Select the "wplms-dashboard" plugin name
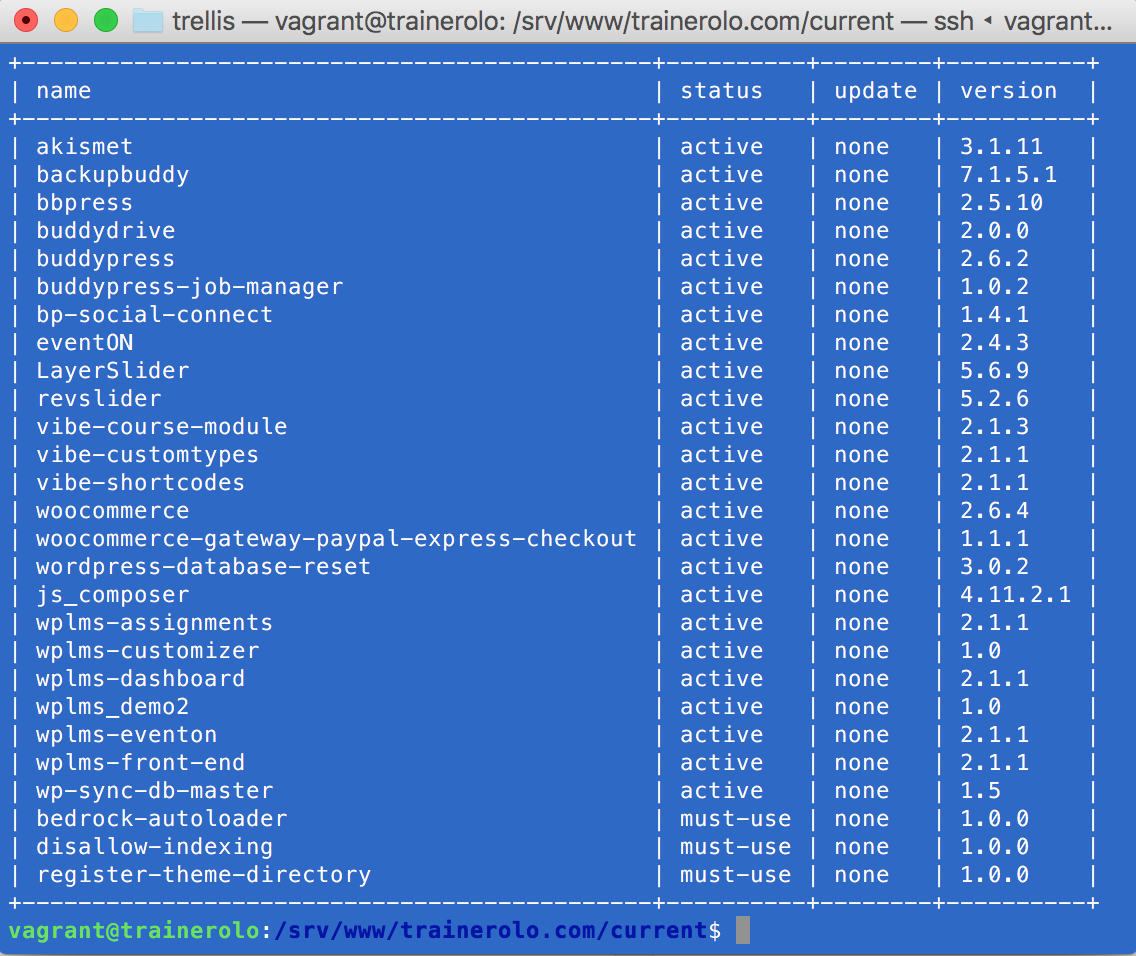The height and width of the screenshot is (956, 1136). pyautogui.click(x=141, y=679)
